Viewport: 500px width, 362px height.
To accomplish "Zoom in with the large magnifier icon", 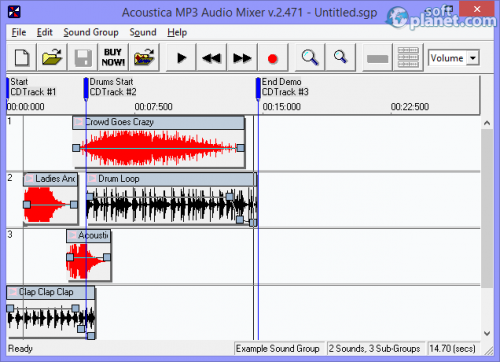I will point(310,58).
